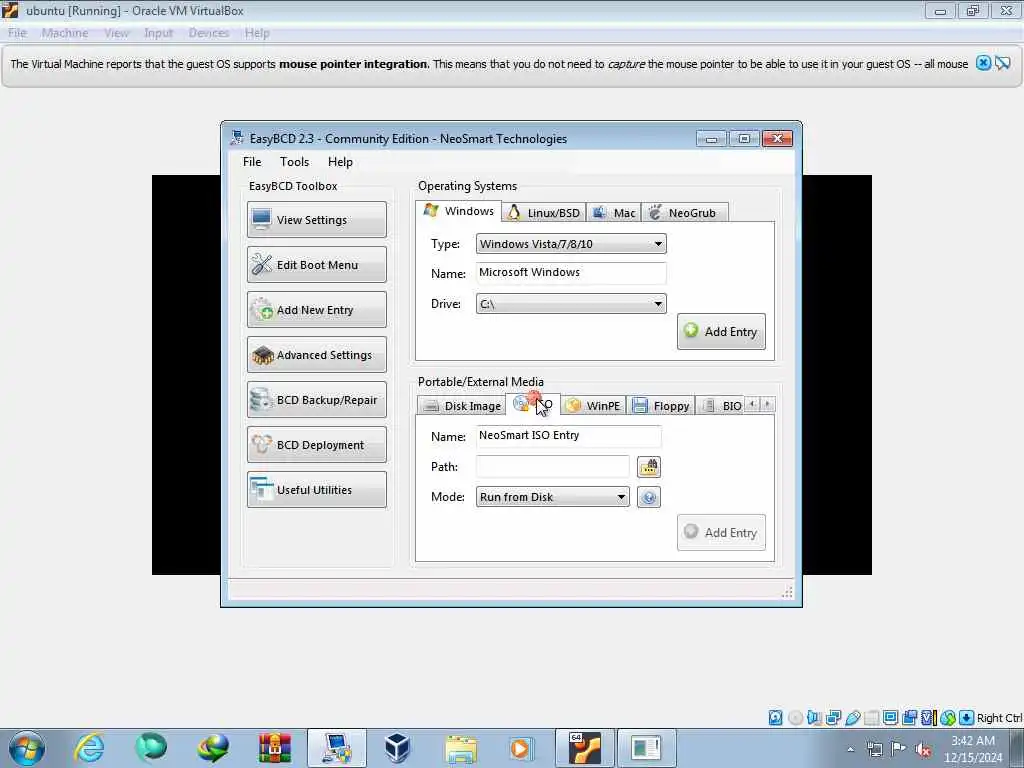Switch to the Mac tab

pos(613,213)
